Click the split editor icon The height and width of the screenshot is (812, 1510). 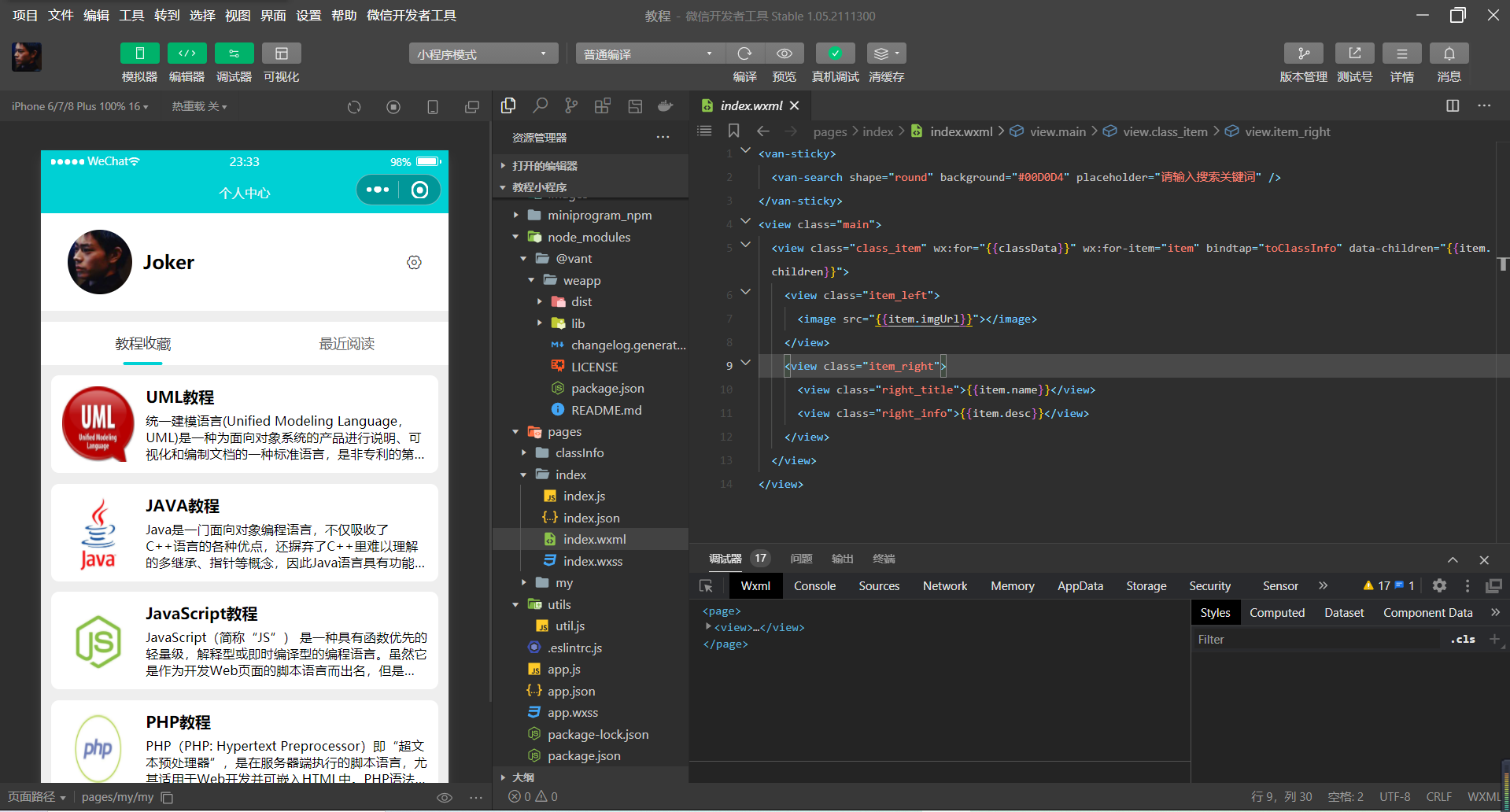tap(1453, 105)
